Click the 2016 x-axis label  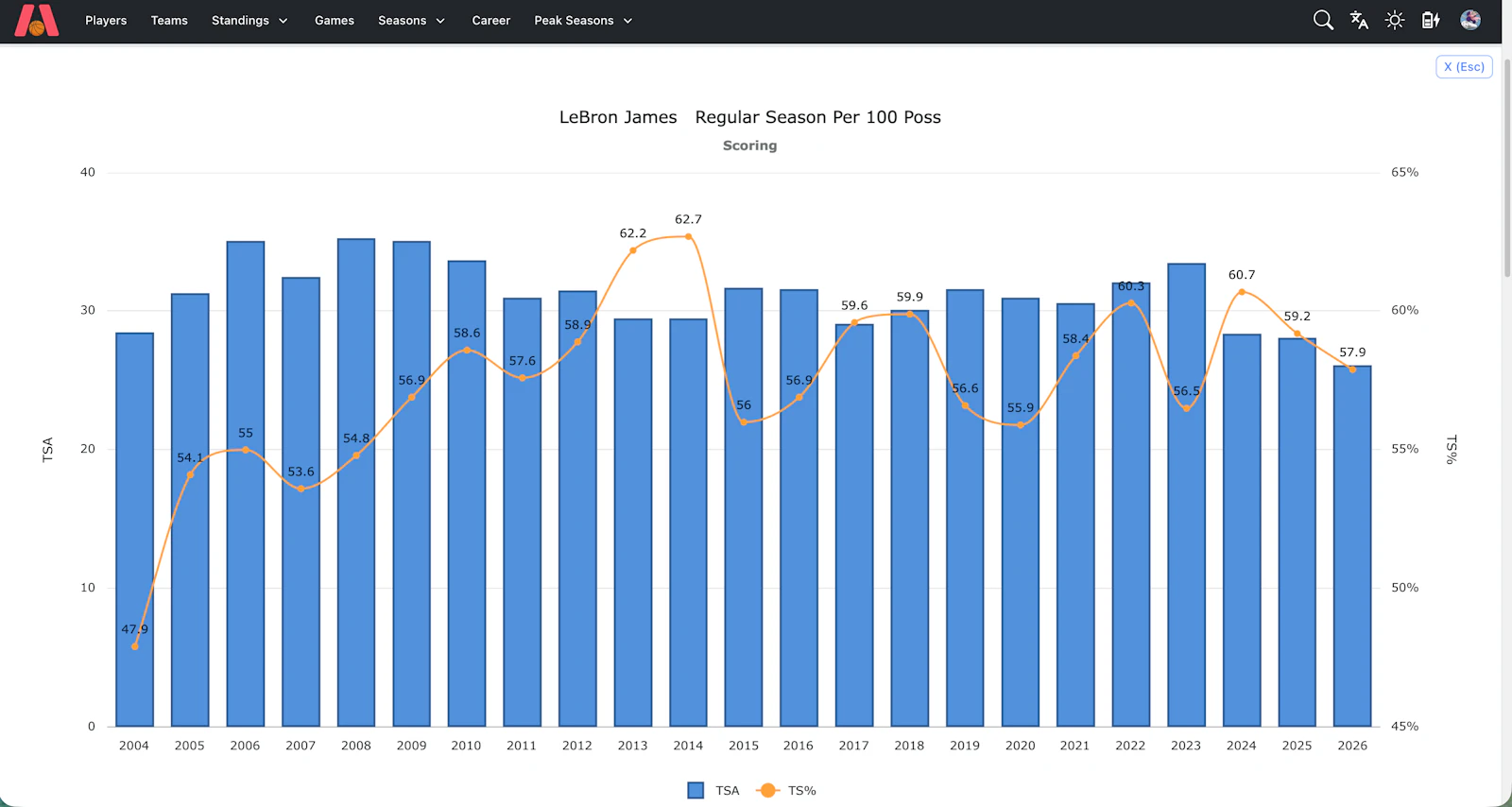pos(799,746)
